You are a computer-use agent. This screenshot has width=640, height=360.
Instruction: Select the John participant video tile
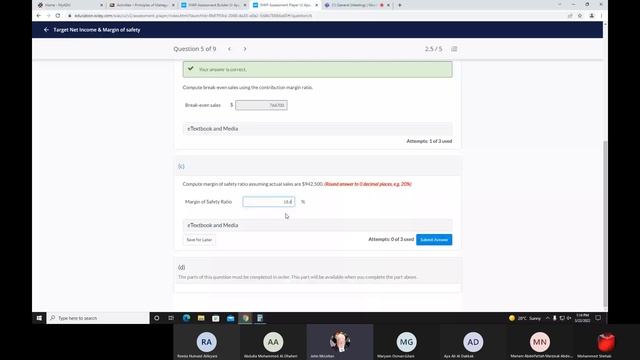[340, 342]
